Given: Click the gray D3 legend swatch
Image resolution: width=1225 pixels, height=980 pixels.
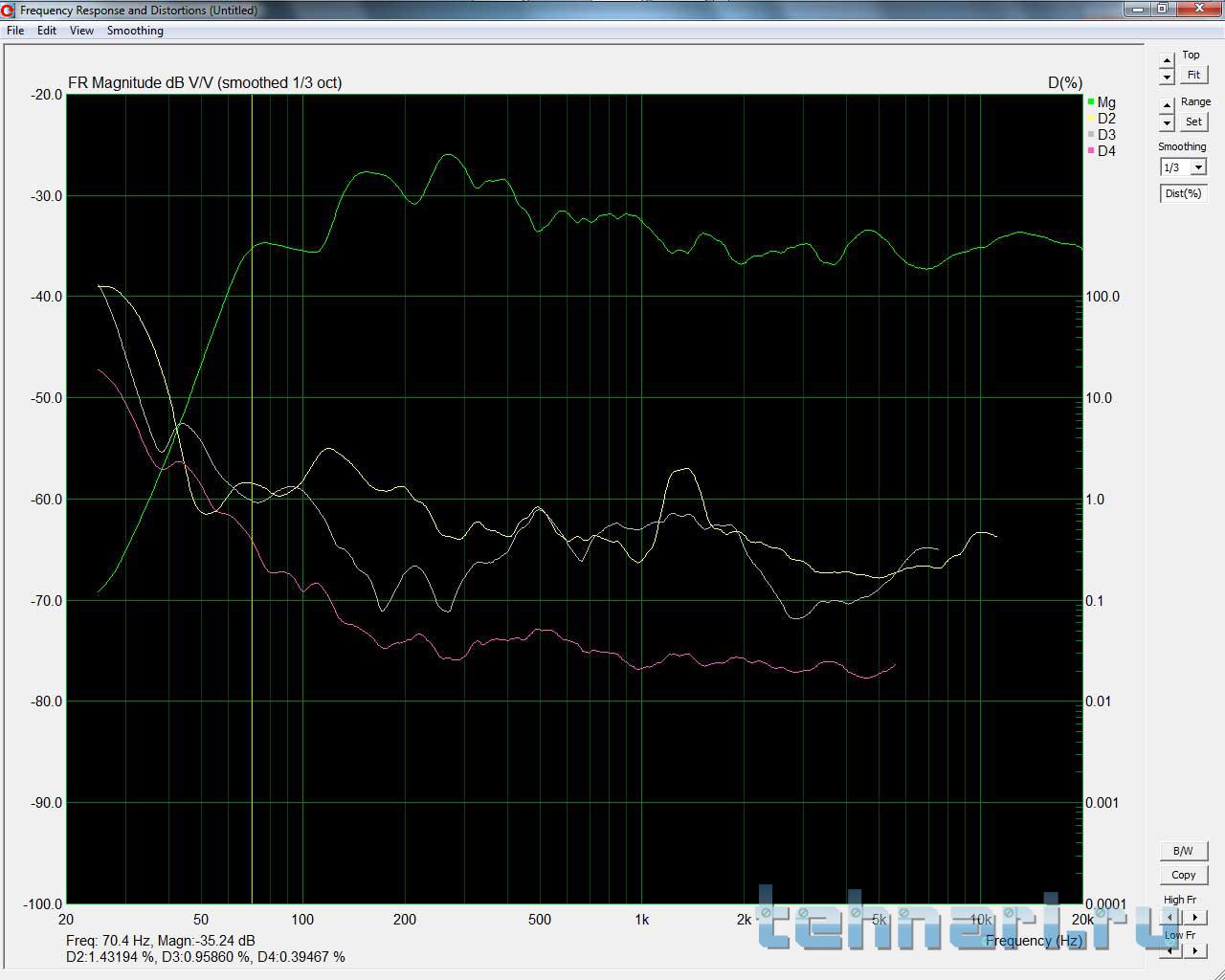Looking at the screenshot, I should pos(1091,135).
